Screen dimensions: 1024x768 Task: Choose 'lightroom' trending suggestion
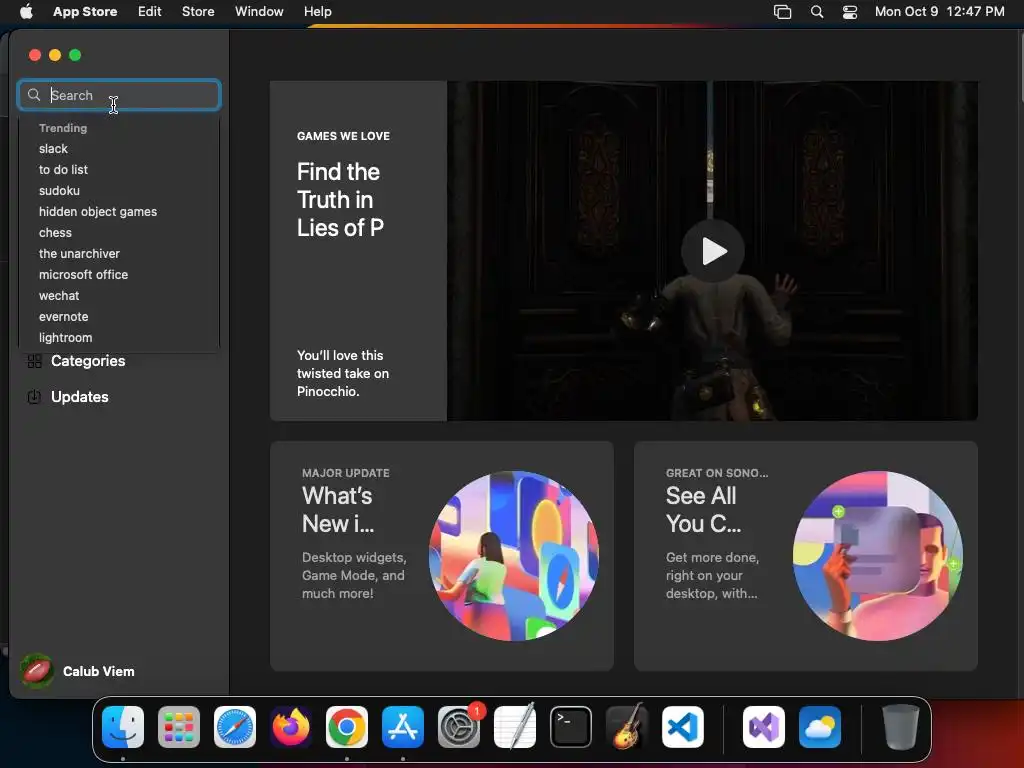[x=65, y=338]
